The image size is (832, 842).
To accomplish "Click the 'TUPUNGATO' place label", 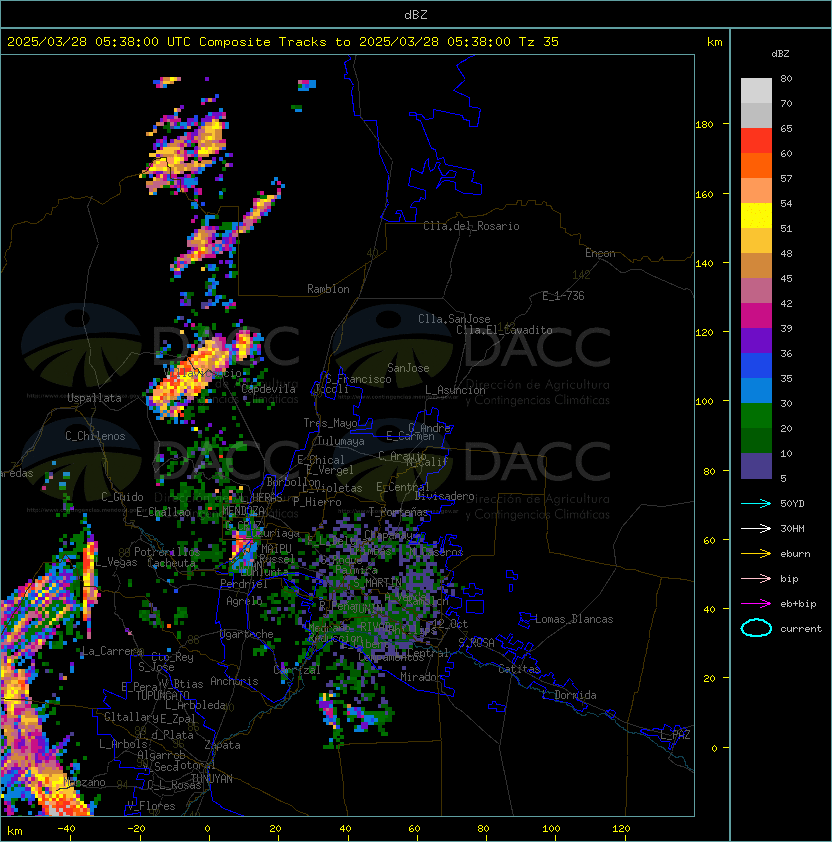I will [x=162, y=696].
